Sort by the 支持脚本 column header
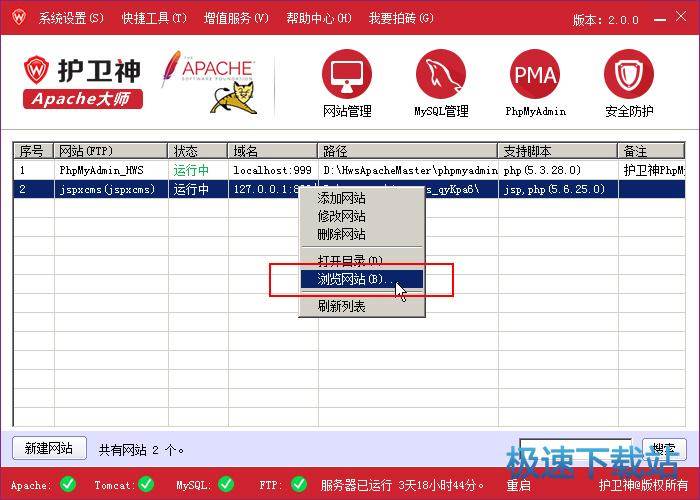Viewport: 700px width, 500px height. 558,151
